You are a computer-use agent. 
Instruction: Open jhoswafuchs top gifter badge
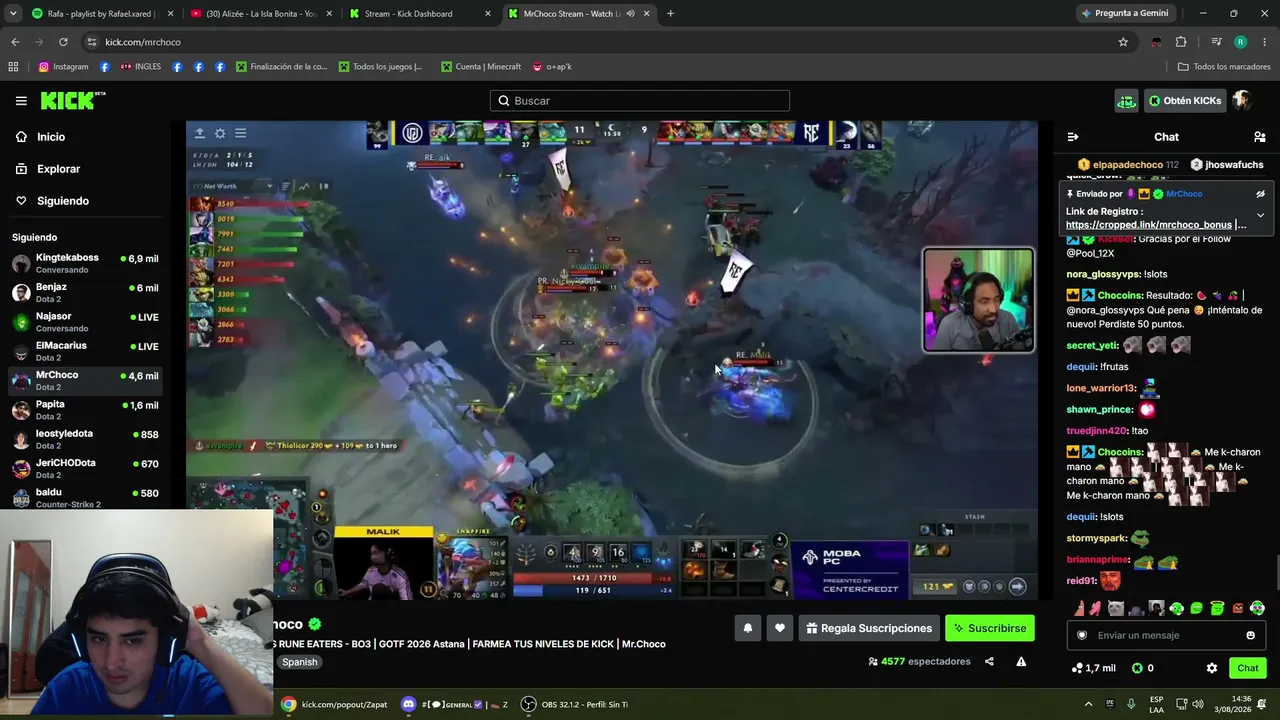(x=1227, y=165)
